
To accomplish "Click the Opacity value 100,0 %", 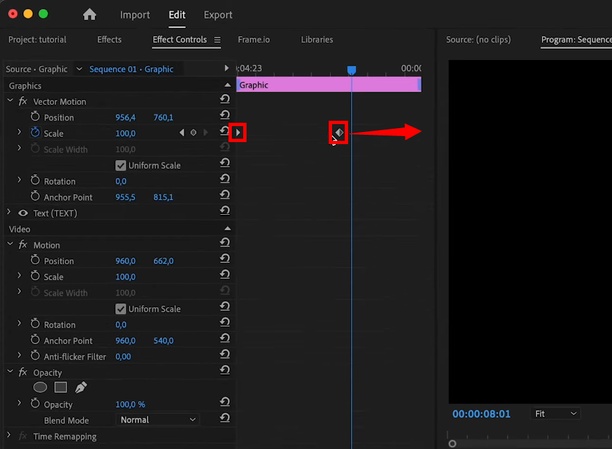I will [130, 404].
